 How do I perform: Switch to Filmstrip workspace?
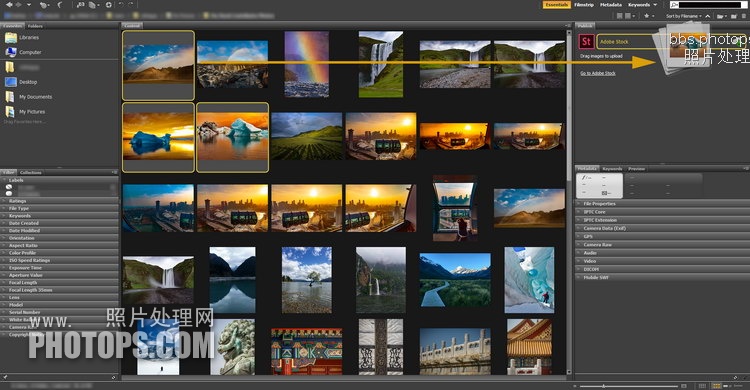(x=584, y=5)
